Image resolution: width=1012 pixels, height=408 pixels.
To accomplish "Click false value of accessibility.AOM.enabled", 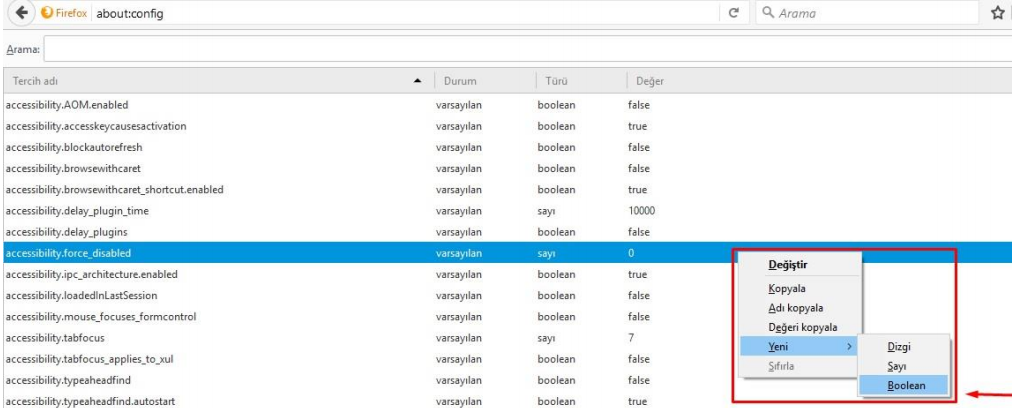I will pyautogui.click(x=639, y=105).
